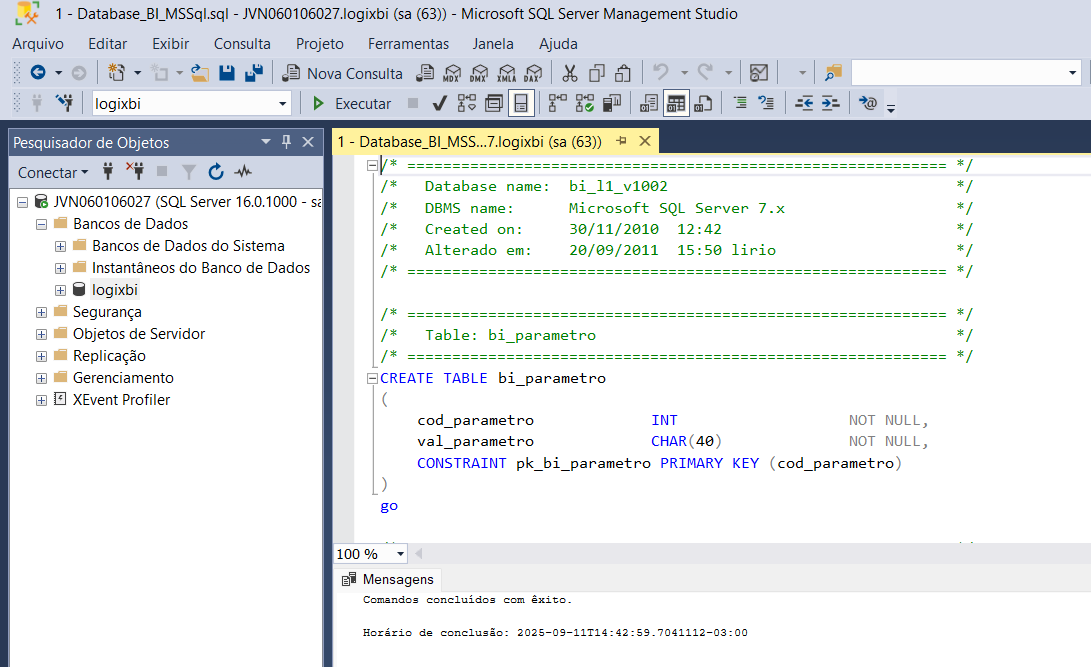The image size is (1091, 667).
Task: Click the New Project icon
Action: [116, 73]
